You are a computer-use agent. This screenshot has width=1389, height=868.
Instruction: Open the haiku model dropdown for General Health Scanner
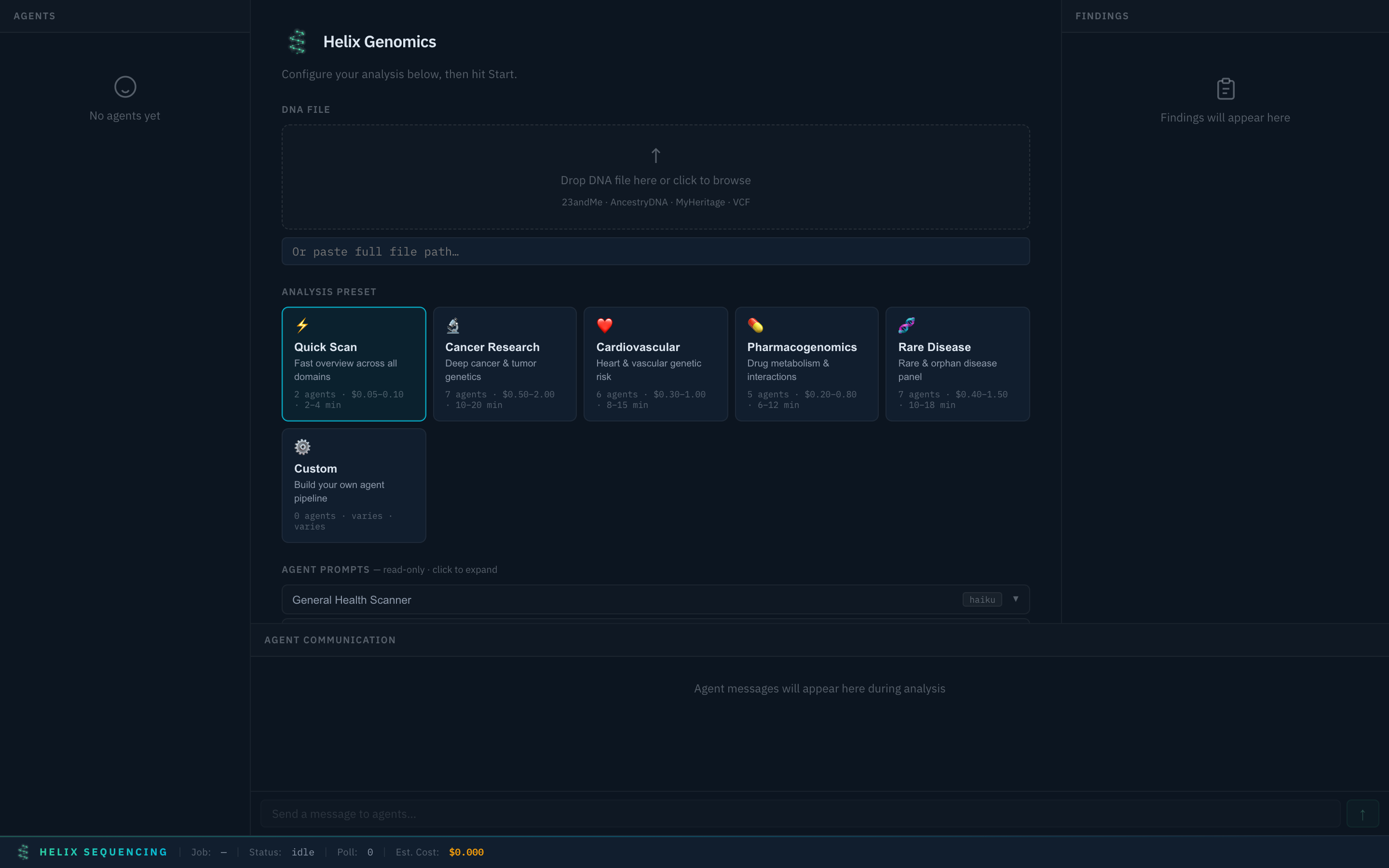point(982,599)
